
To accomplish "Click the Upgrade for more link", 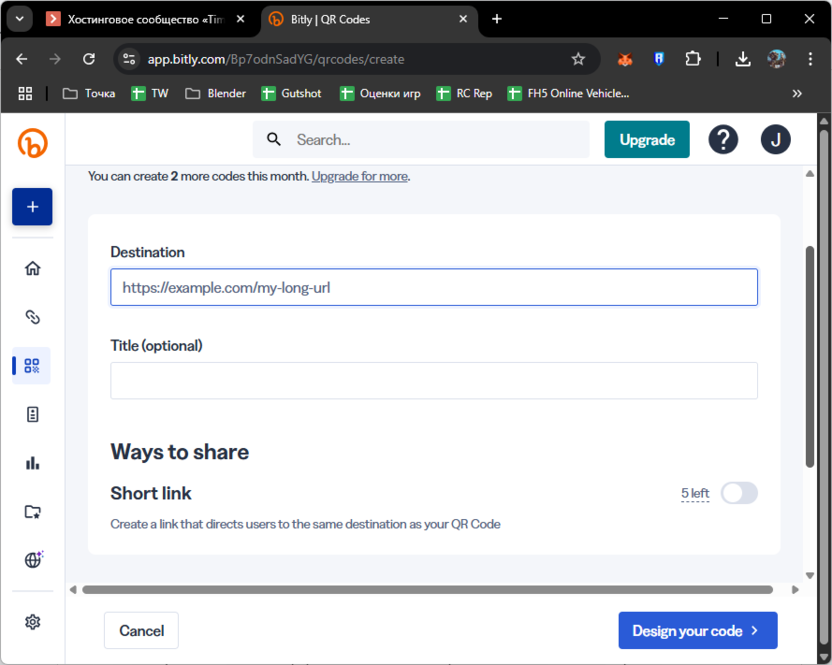I will pyautogui.click(x=359, y=176).
